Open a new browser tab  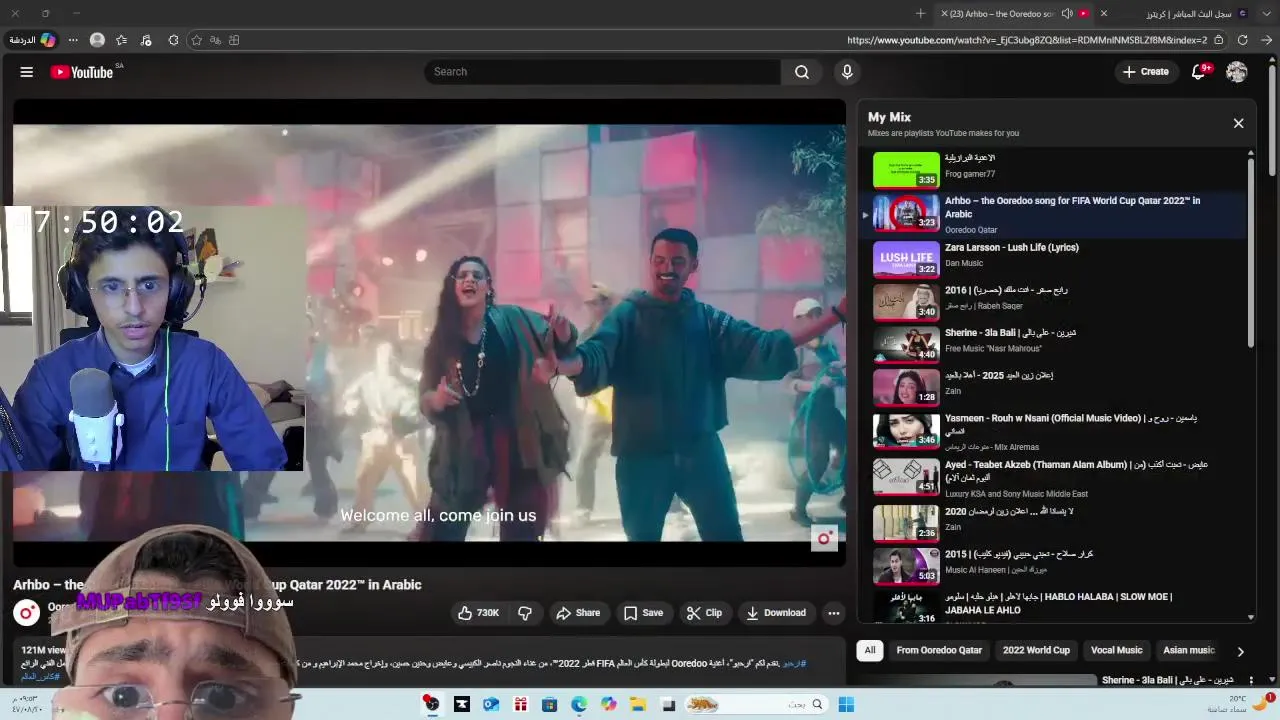920,13
